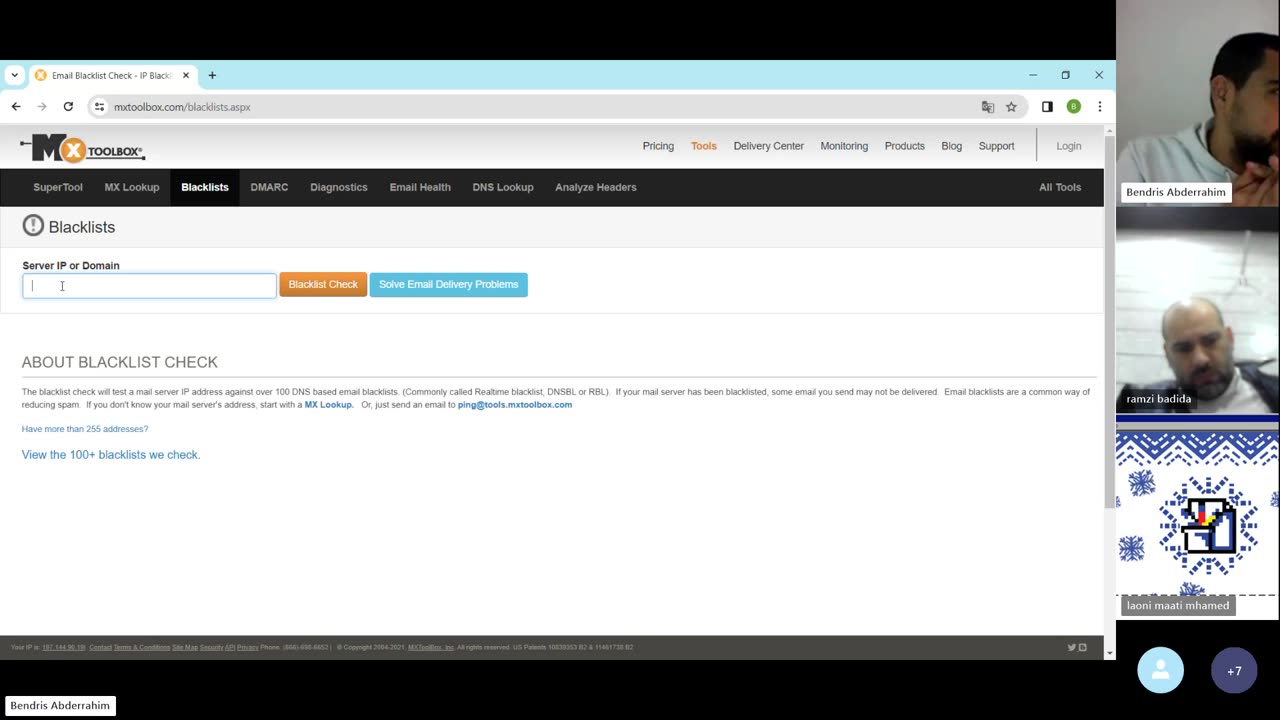Open site information icon in address bar

pyautogui.click(x=99, y=107)
